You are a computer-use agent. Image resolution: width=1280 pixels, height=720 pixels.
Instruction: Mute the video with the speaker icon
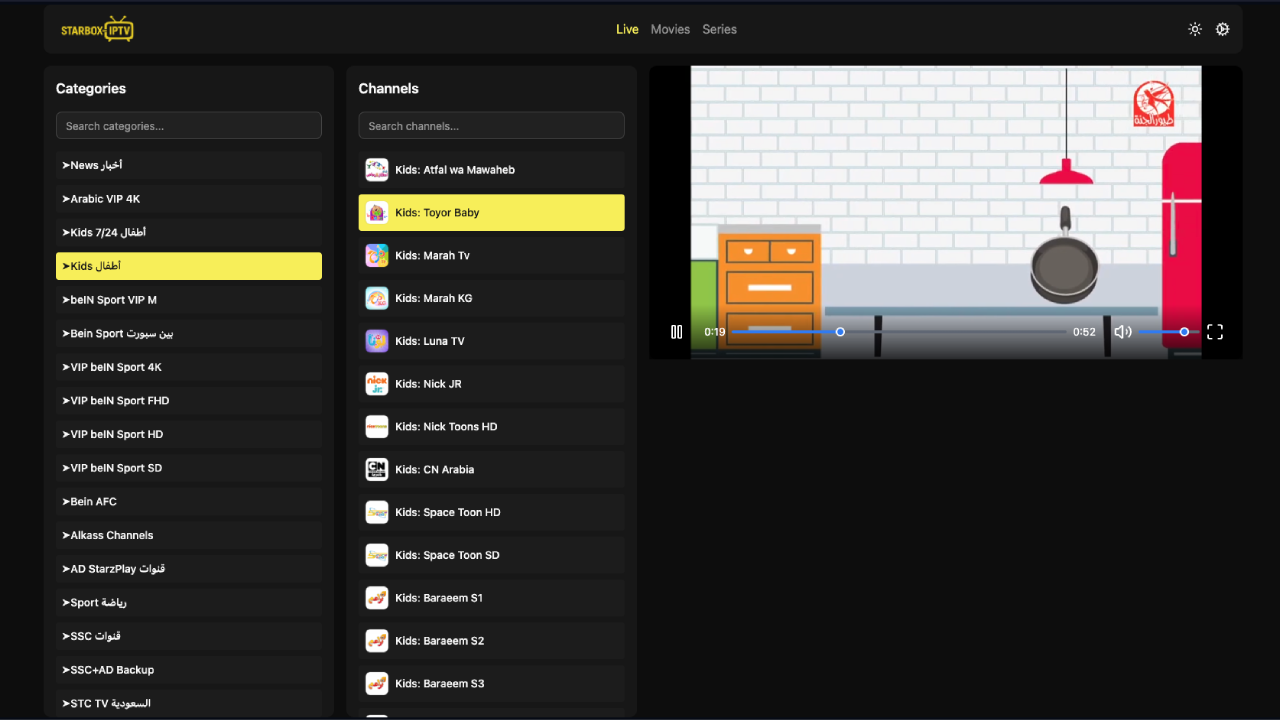pos(1123,332)
